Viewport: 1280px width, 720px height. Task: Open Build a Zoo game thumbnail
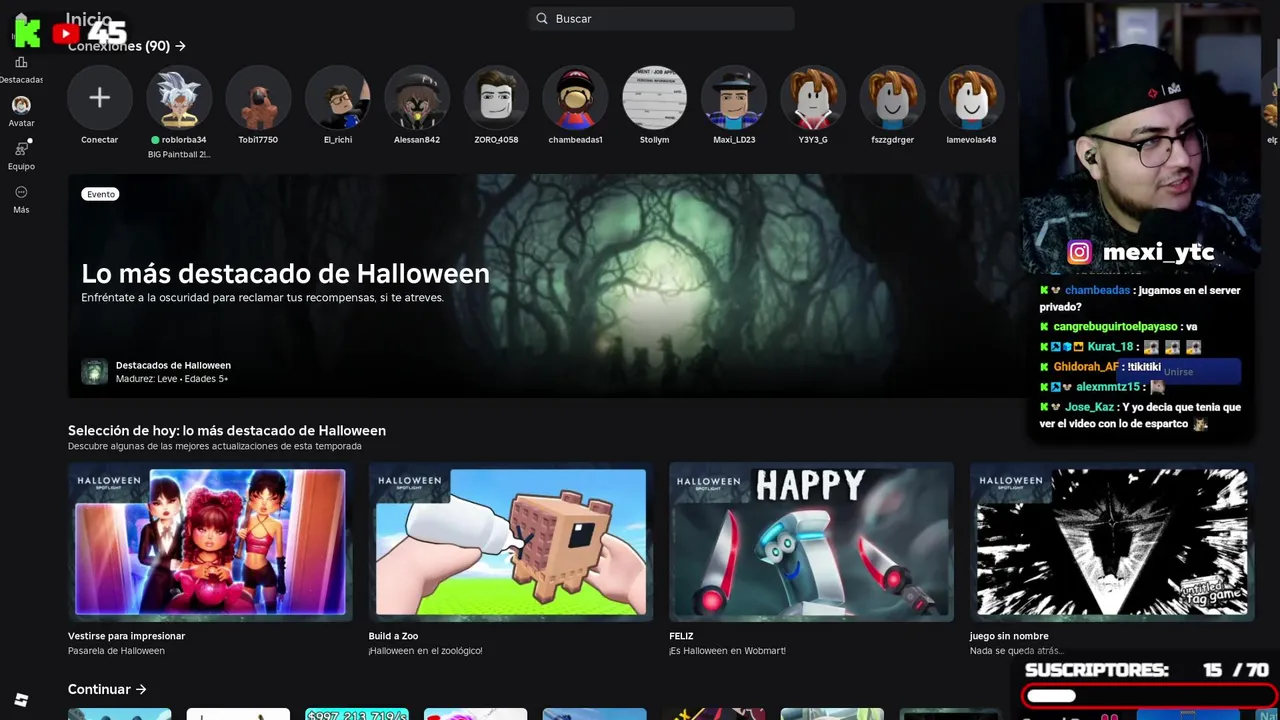(x=510, y=541)
